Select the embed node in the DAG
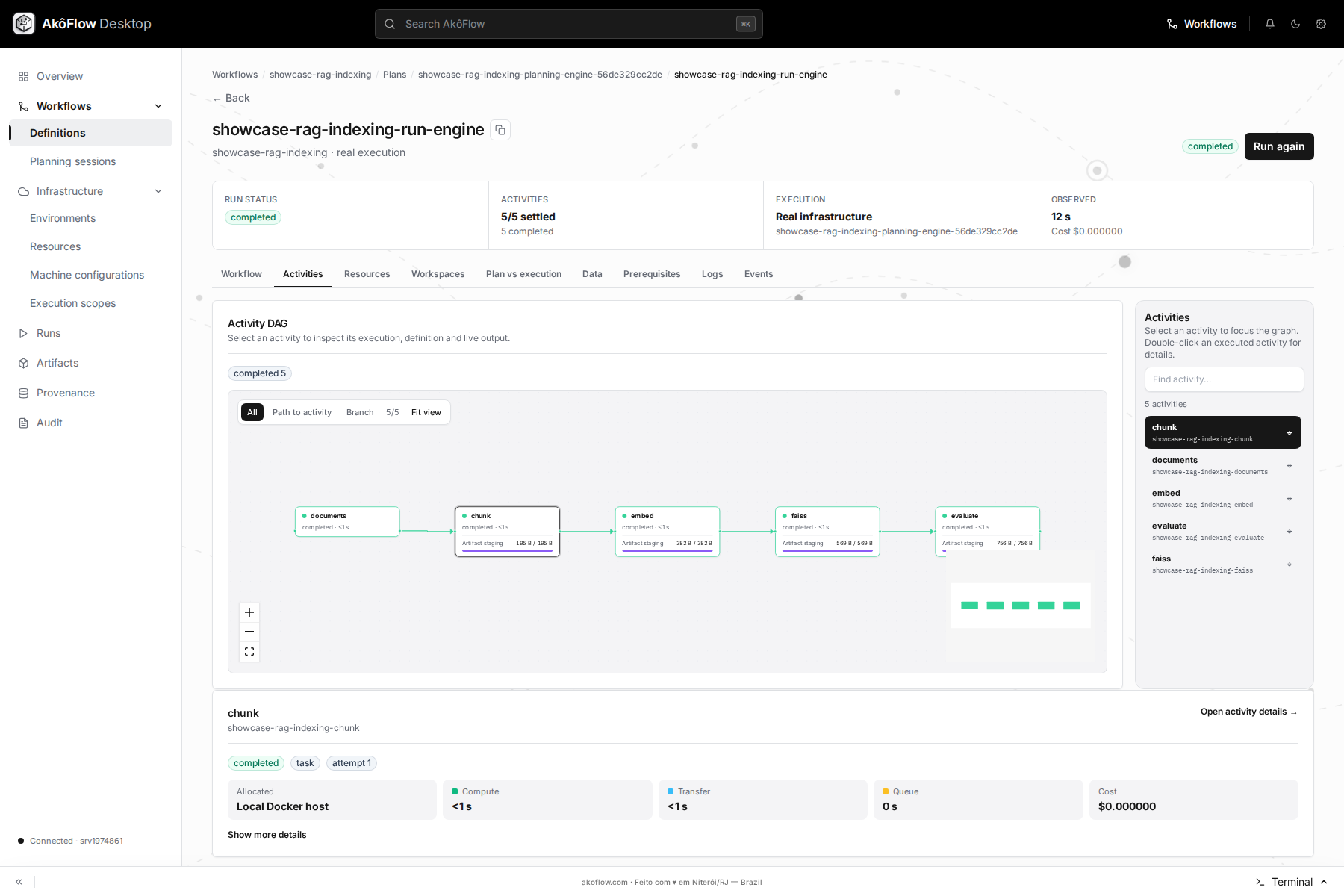 (x=667, y=532)
